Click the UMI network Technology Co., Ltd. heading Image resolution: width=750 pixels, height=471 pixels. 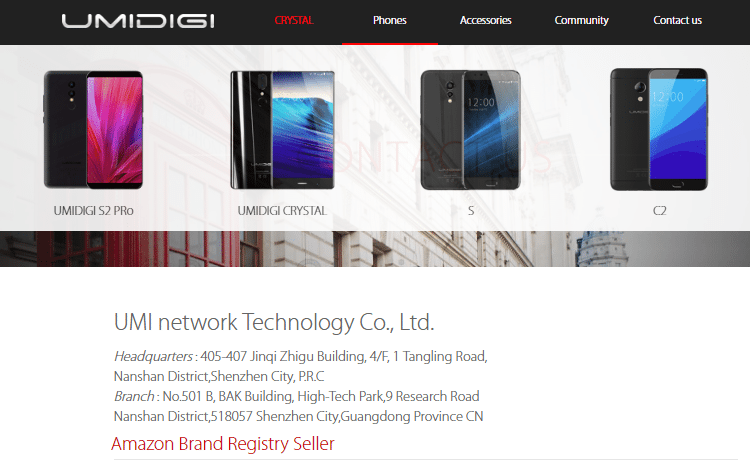click(274, 323)
